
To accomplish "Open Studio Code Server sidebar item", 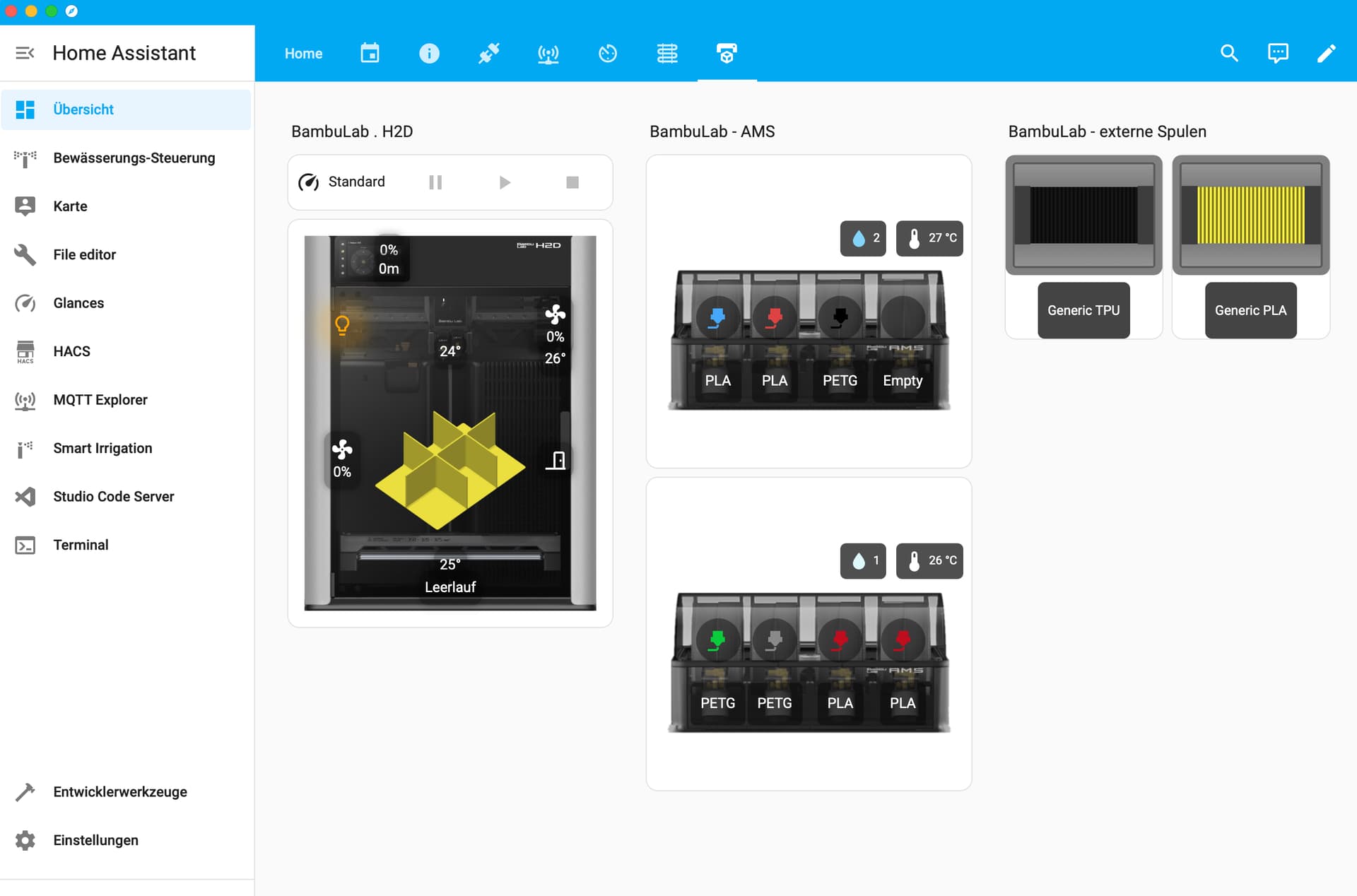I will click(113, 497).
